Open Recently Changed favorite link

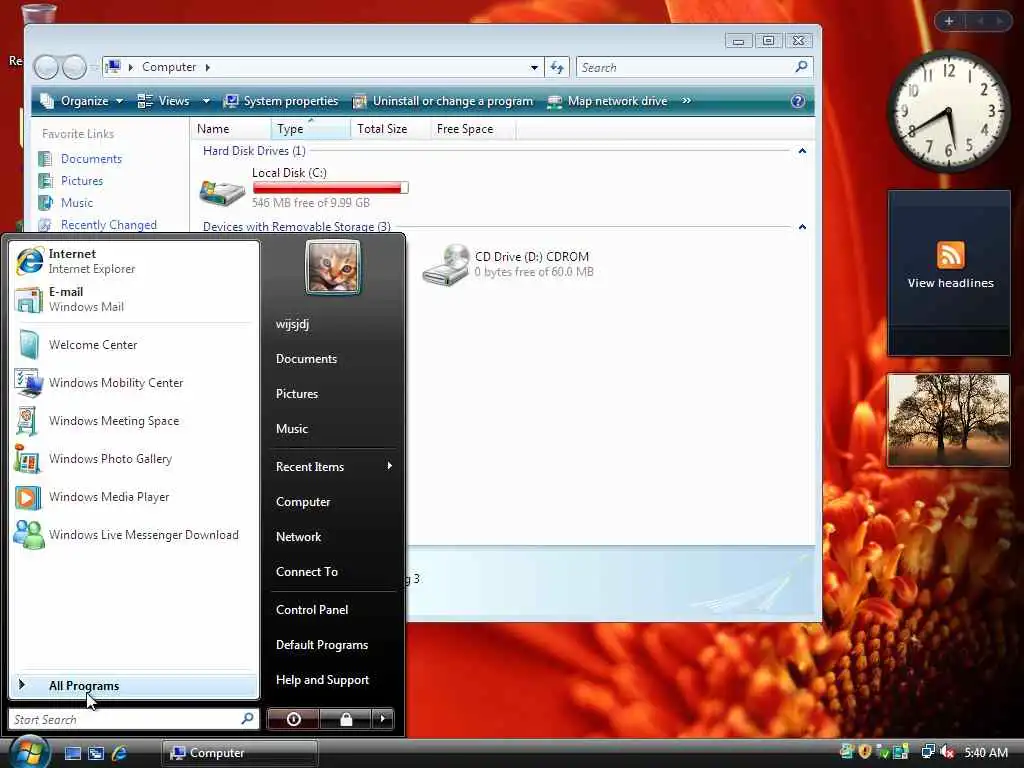coord(108,225)
